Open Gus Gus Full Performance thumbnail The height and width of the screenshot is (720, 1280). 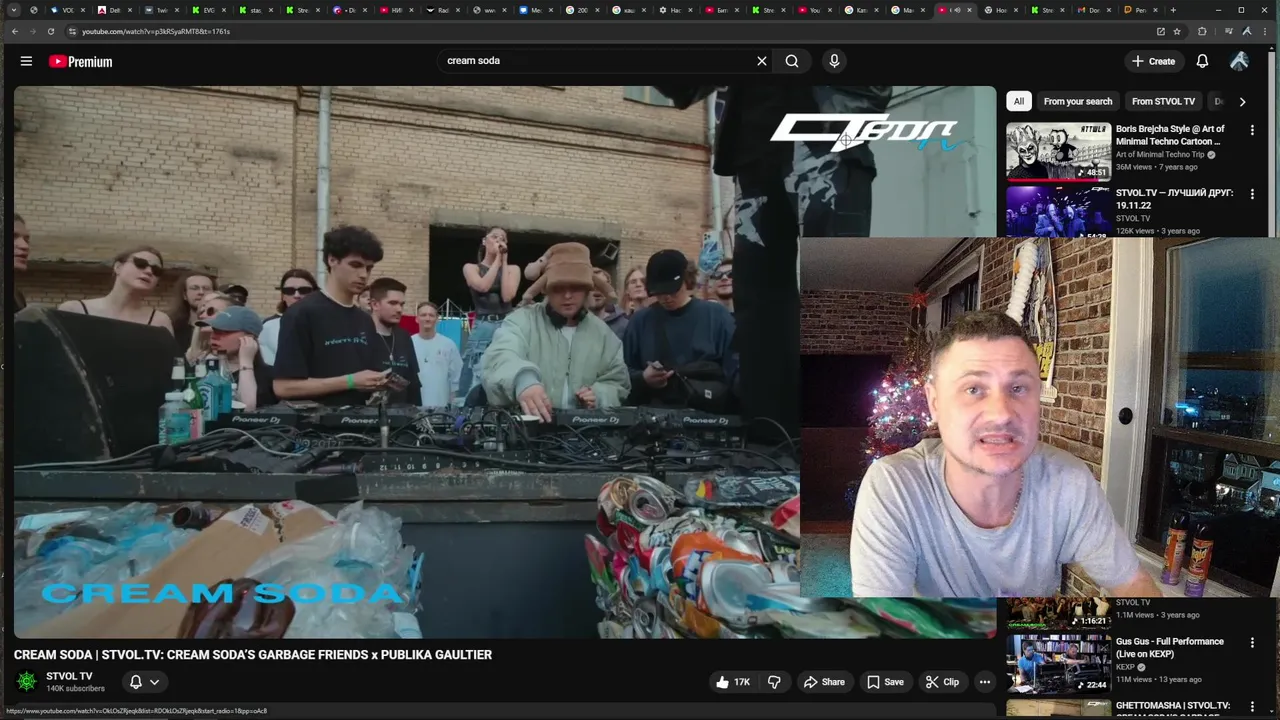(x=1058, y=663)
